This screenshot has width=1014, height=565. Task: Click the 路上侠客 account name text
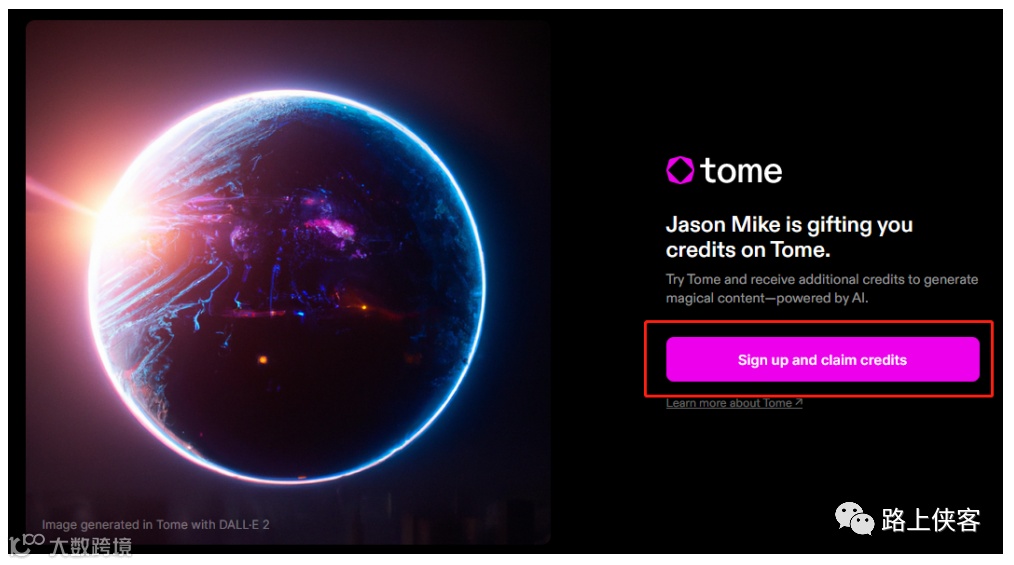931,520
